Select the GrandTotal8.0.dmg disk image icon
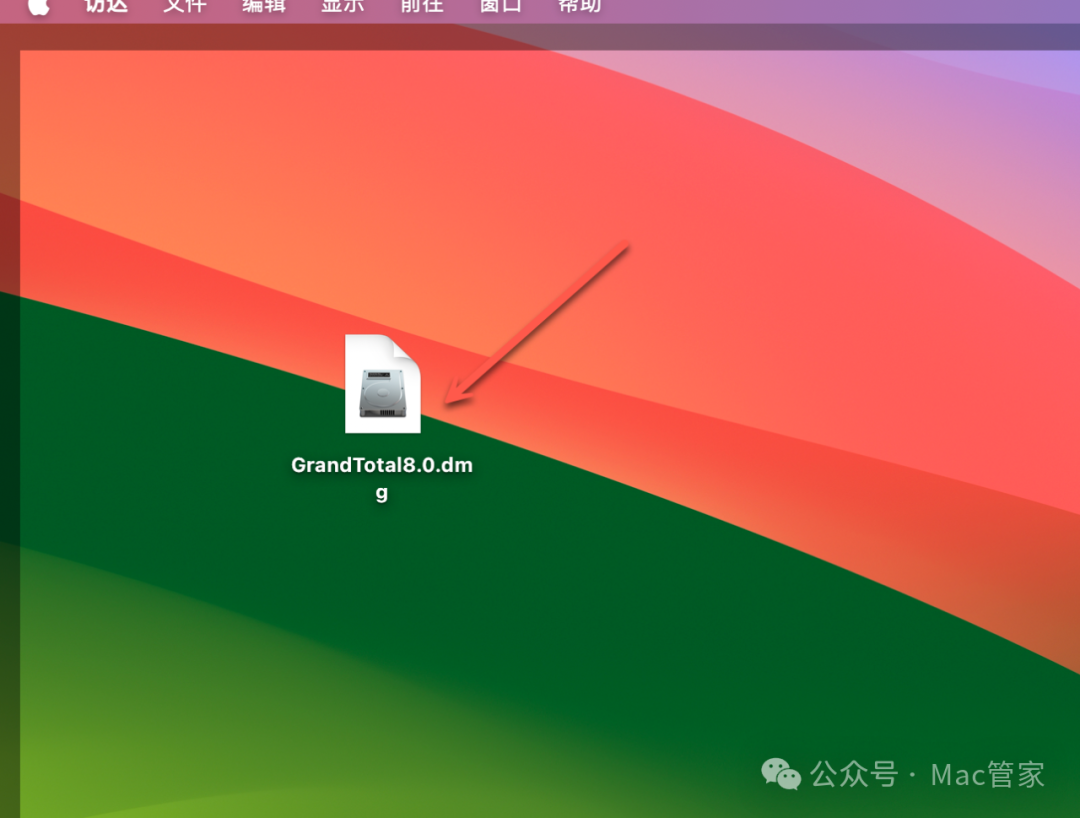This screenshot has height=818, width=1080. 382,384
